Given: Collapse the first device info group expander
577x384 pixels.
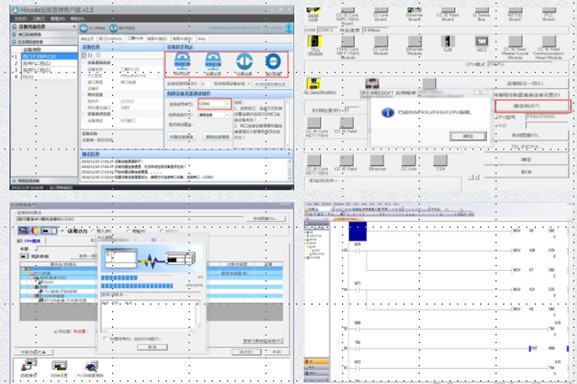Looking at the screenshot, I should point(84,63).
